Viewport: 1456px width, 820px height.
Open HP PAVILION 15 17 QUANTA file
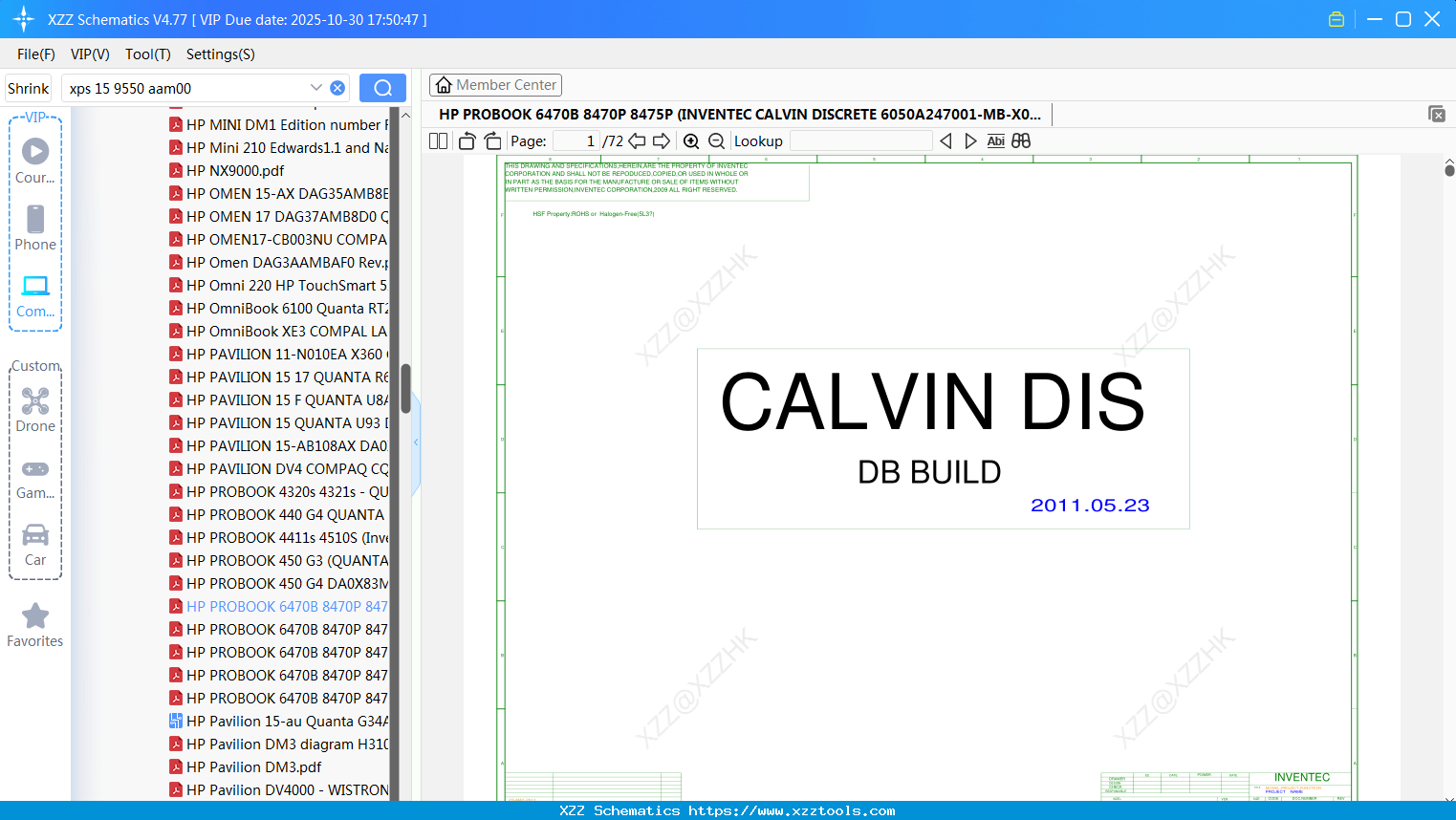278,378
